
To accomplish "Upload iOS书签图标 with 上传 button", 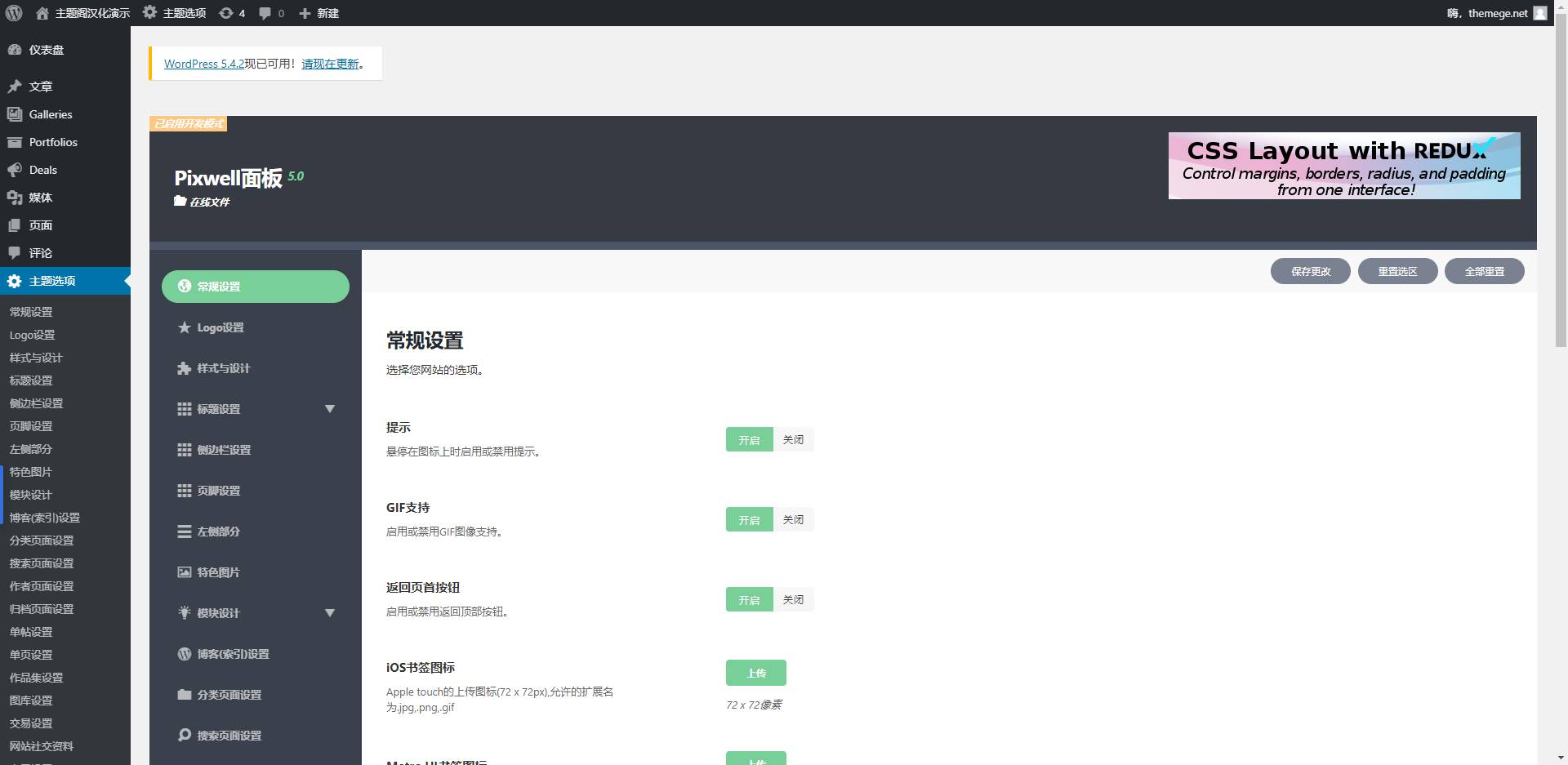I will click(x=755, y=673).
